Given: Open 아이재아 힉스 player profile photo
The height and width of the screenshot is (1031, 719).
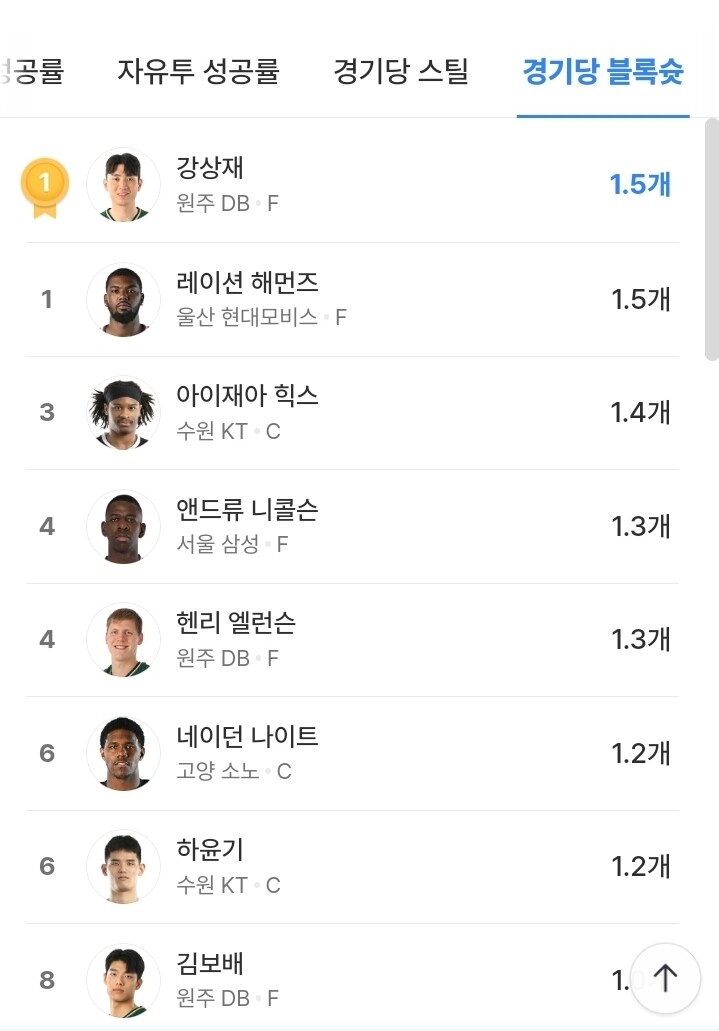Looking at the screenshot, I should (123, 412).
